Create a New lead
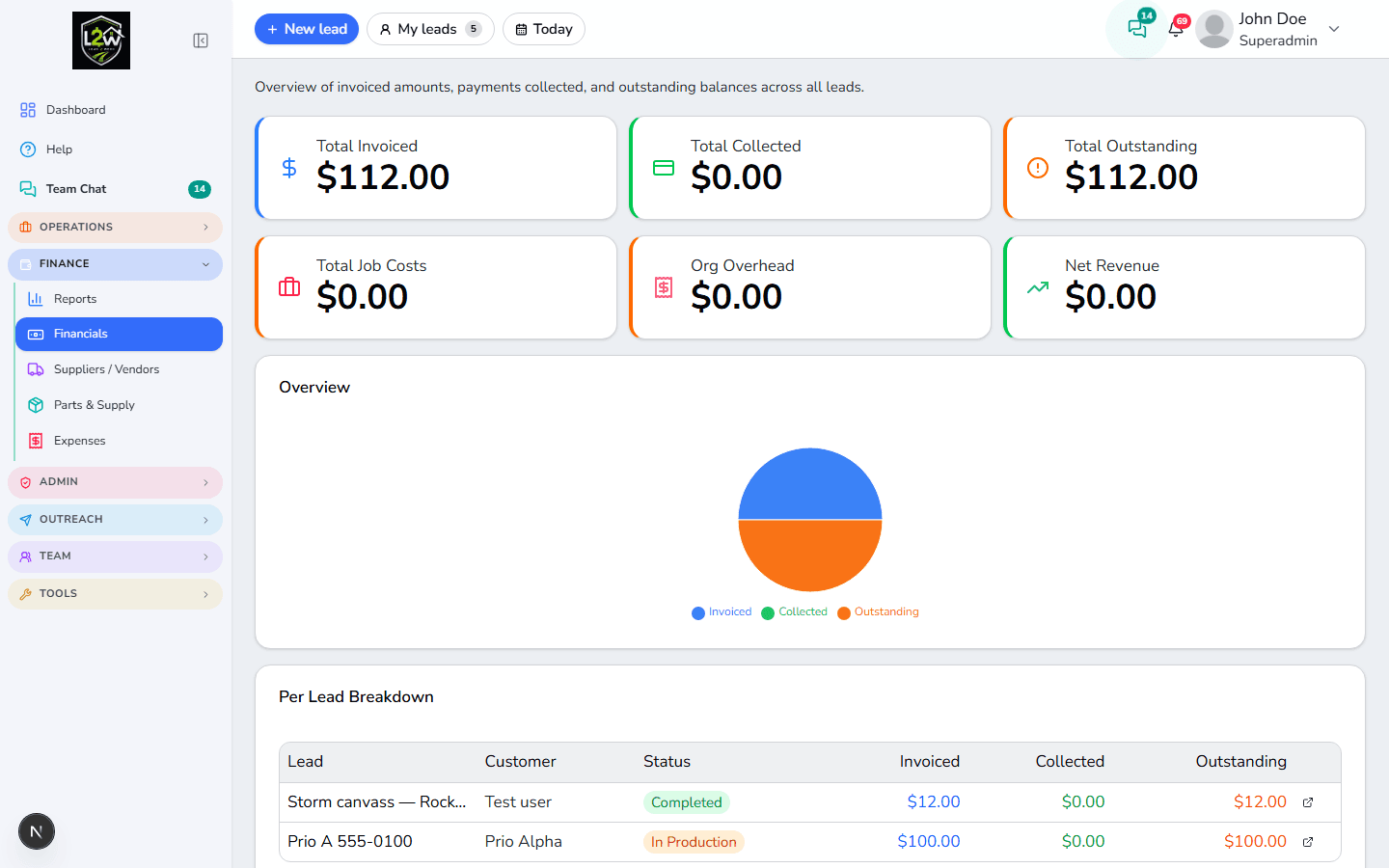1389x868 pixels. 307,29
